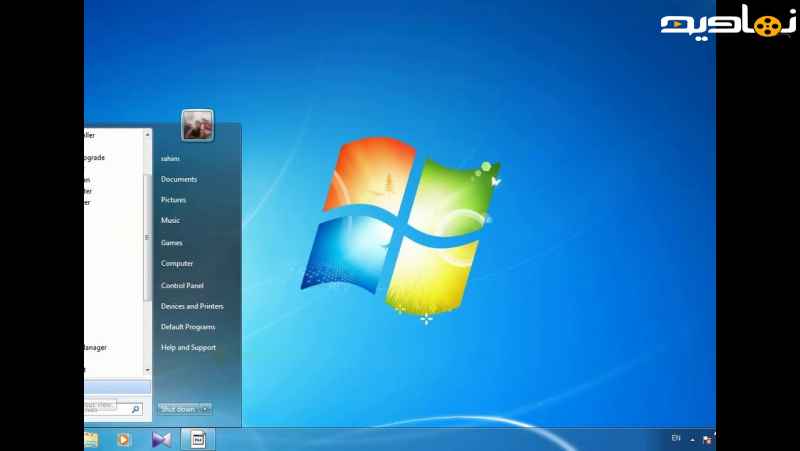The width and height of the screenshot is (800, 451).
Task: Click the Shut down button
Action: (x=178, y=409)
